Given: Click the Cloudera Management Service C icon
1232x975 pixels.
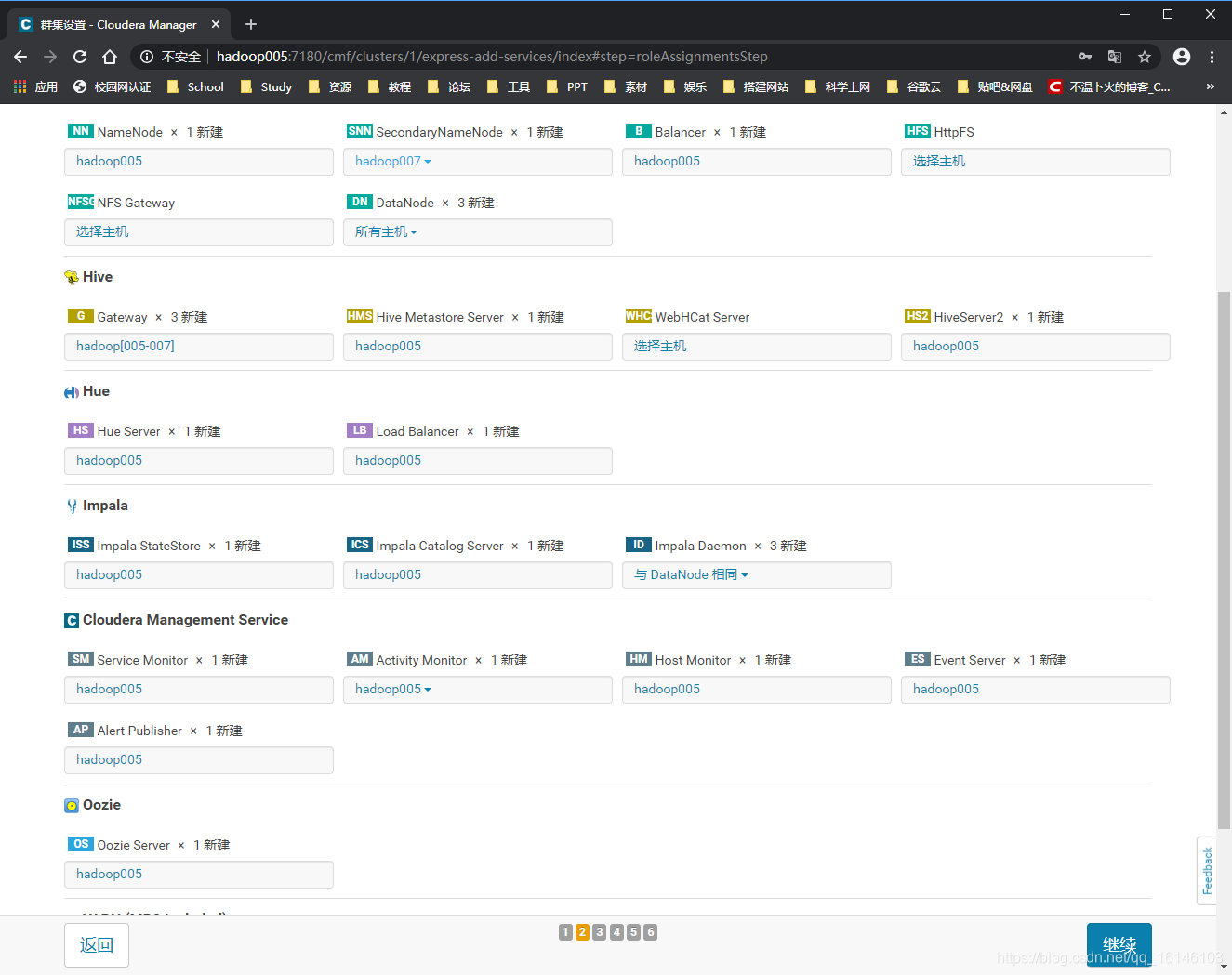Looking at the screenshot, I should (x=72, y=621).
